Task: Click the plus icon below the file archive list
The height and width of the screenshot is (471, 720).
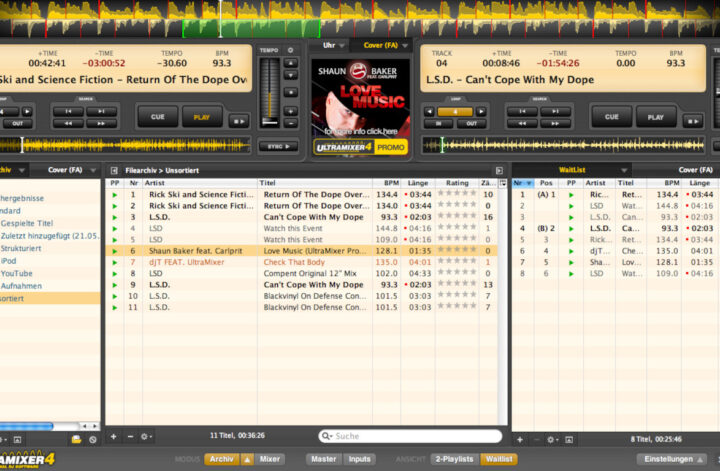Action: [113, 437]
